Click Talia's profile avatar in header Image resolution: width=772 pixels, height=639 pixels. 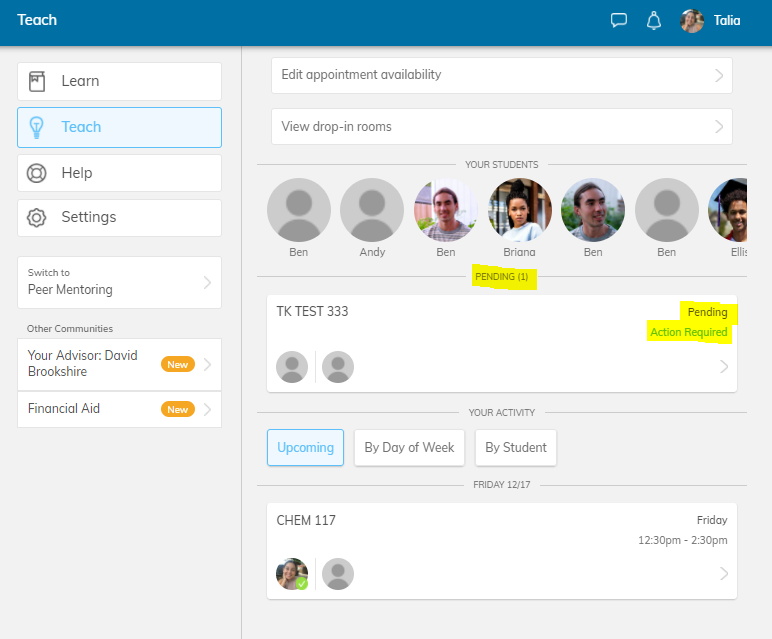pyautogui.click(x=692, y=21)
